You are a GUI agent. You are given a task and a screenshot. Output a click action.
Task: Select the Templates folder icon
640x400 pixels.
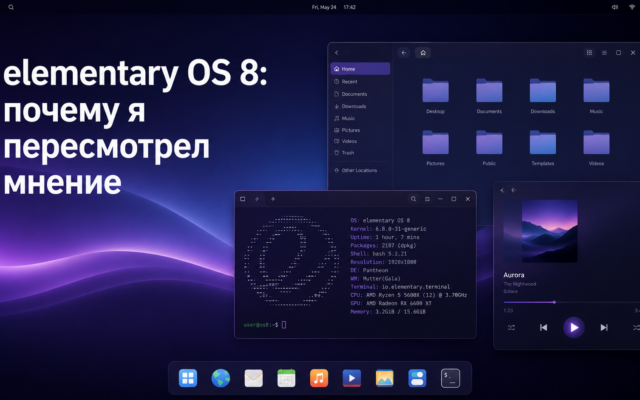click(543, 142)
